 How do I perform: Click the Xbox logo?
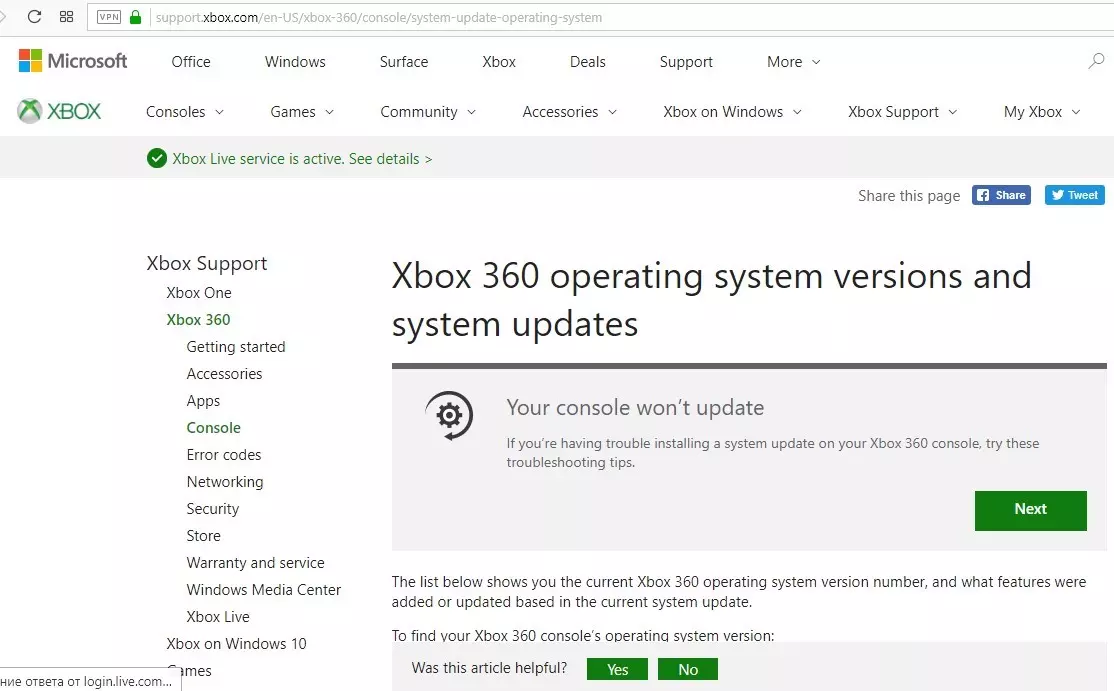[60, 111]
